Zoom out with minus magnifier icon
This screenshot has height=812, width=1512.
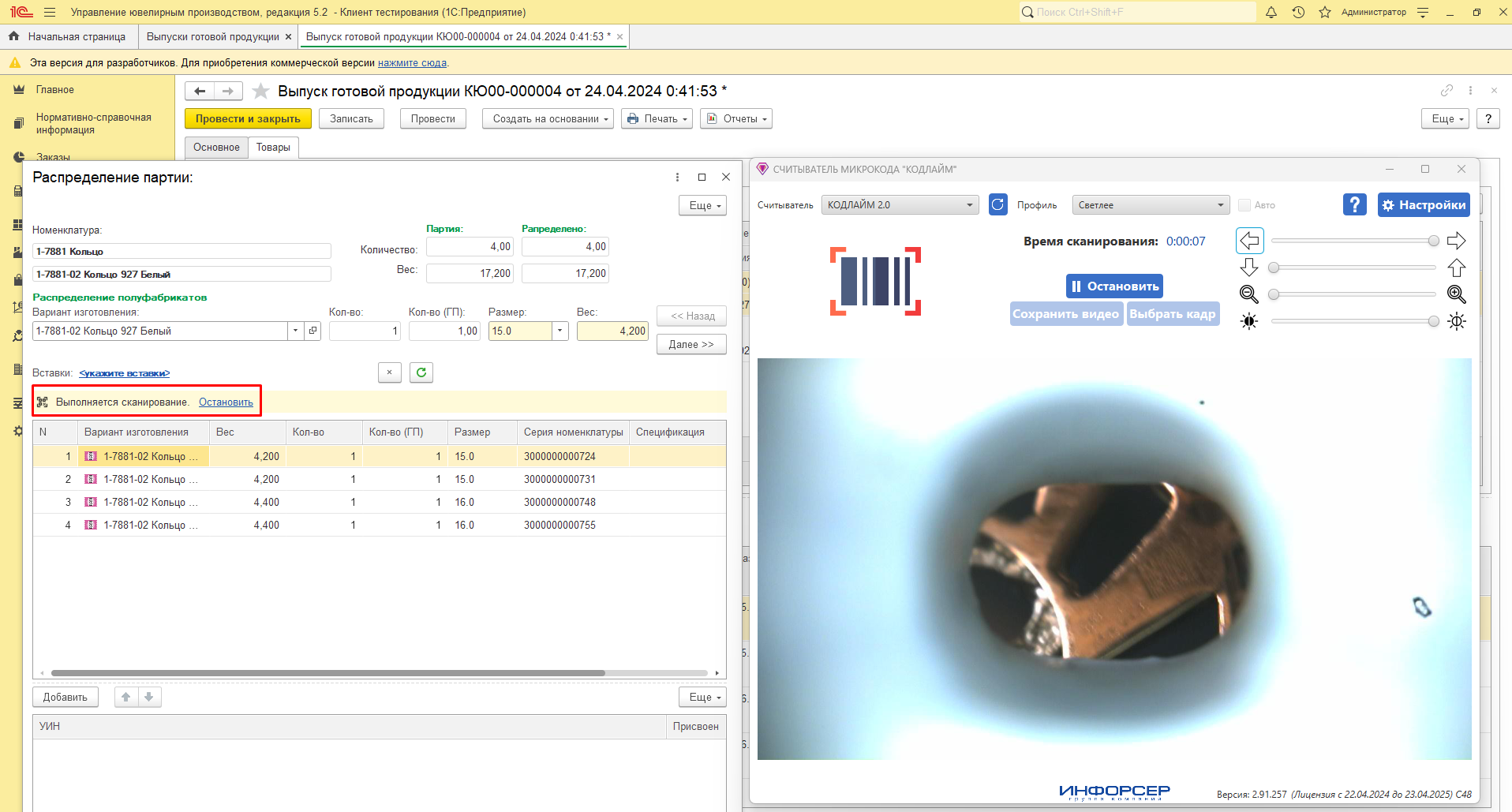click(x=1249, y=294)
